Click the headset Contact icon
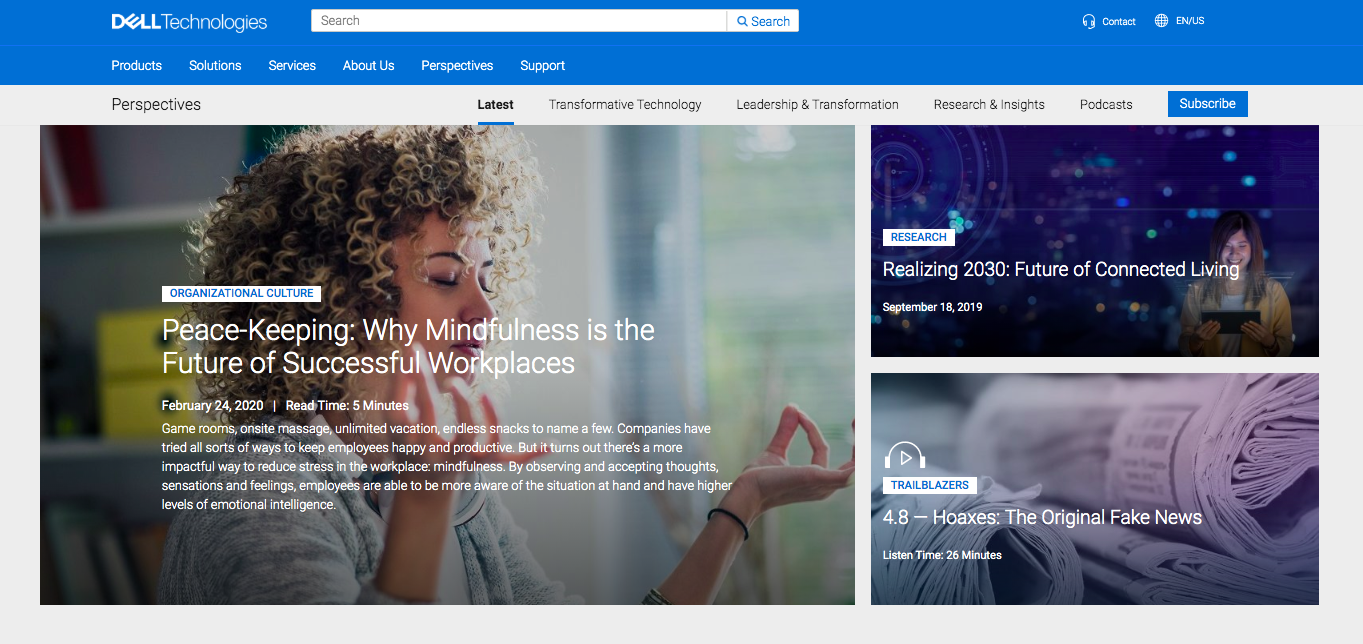The height and width of the screenshot is (644, 1363). 1089,21
